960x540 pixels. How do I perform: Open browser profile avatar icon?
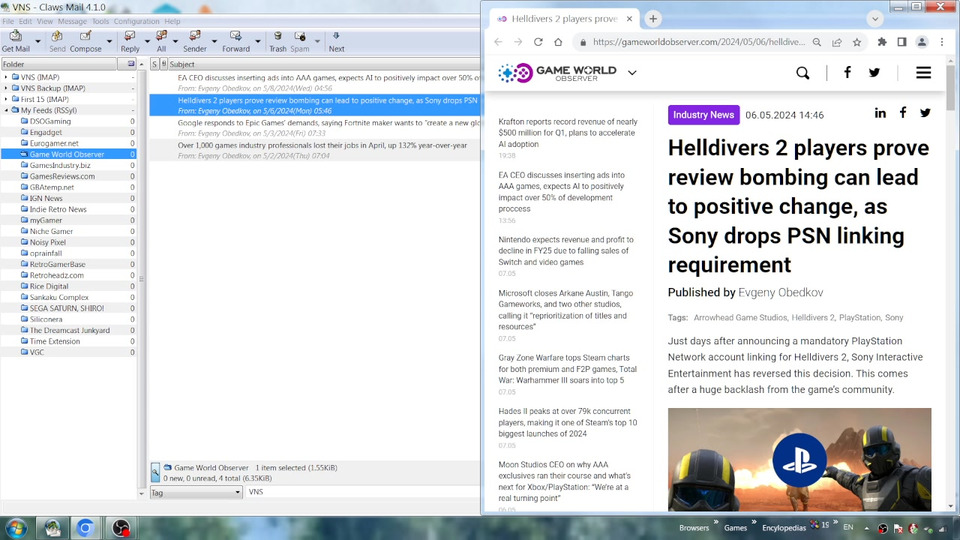tap(921, 42)
